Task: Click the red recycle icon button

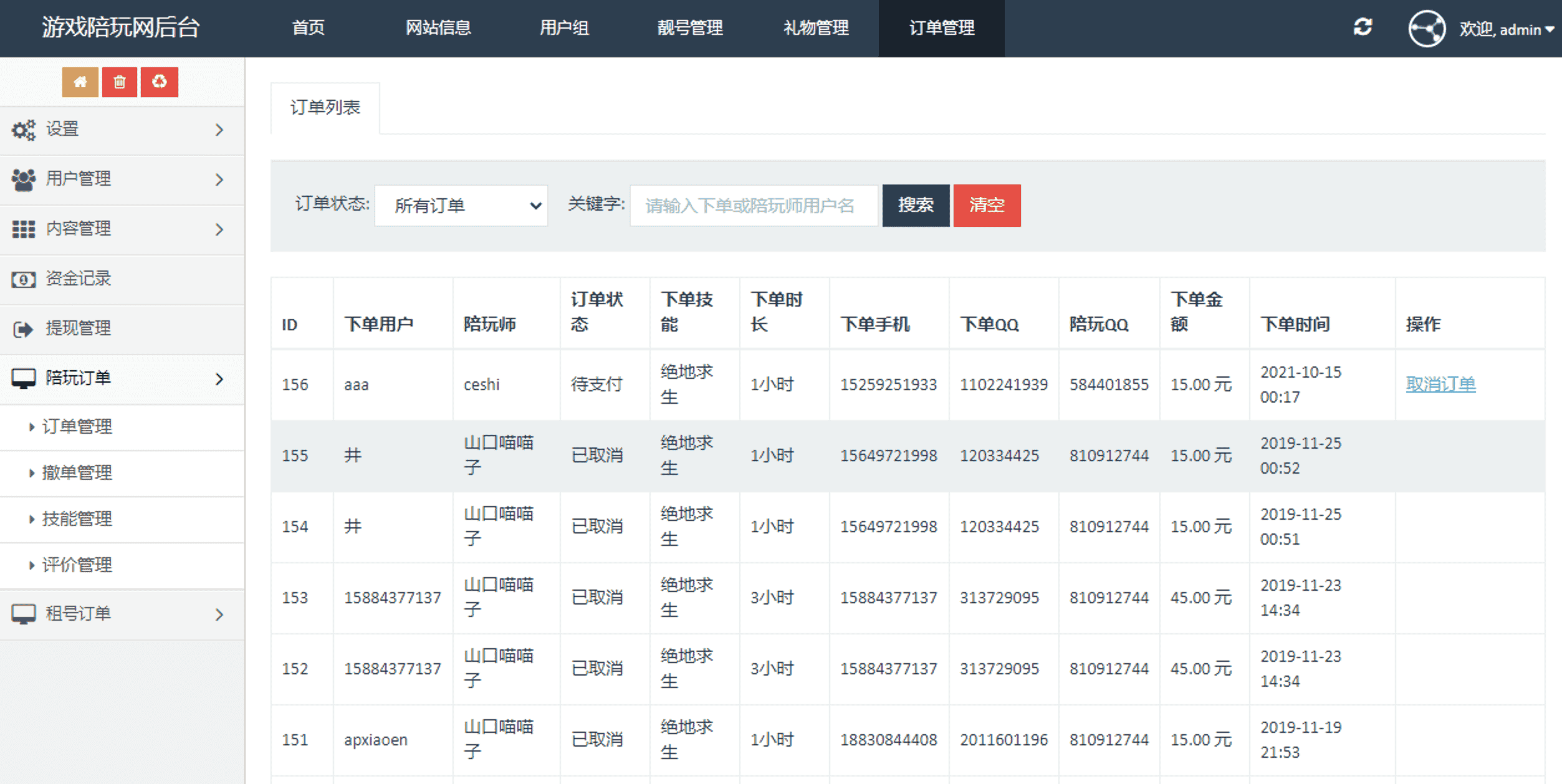Action: coord(160,82)
